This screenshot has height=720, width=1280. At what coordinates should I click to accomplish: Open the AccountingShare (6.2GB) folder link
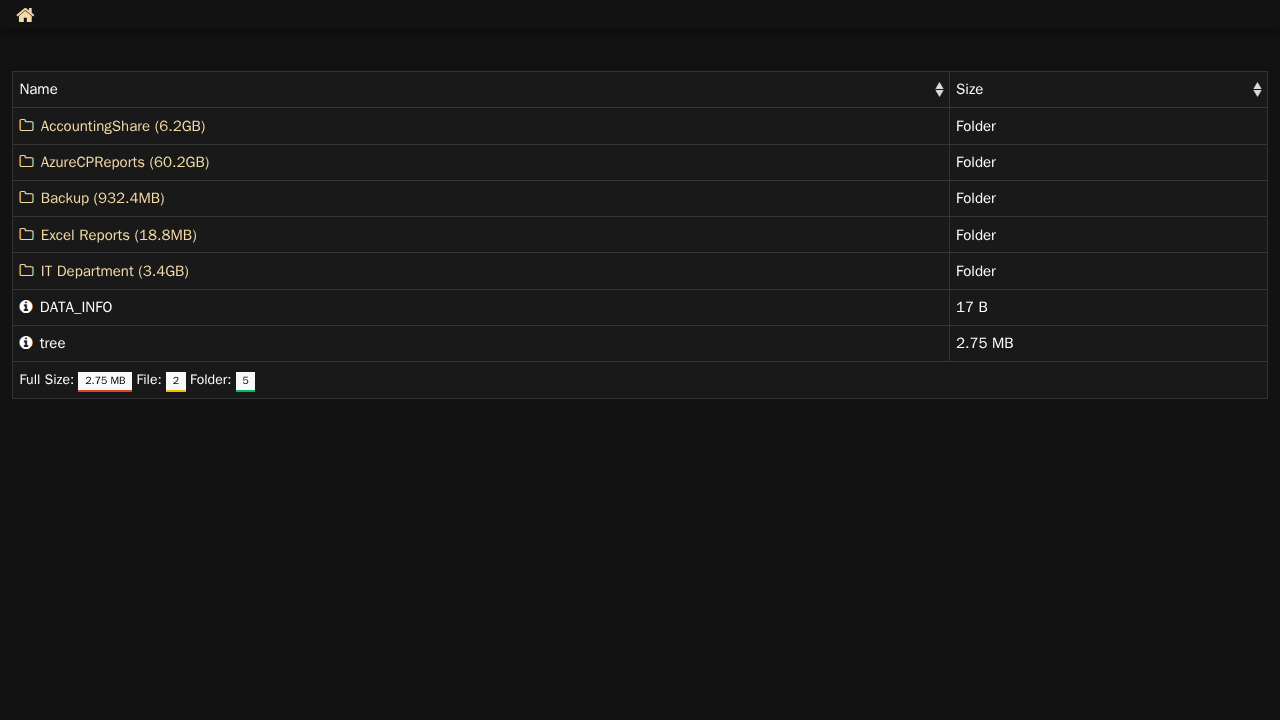tap(123, 126)
